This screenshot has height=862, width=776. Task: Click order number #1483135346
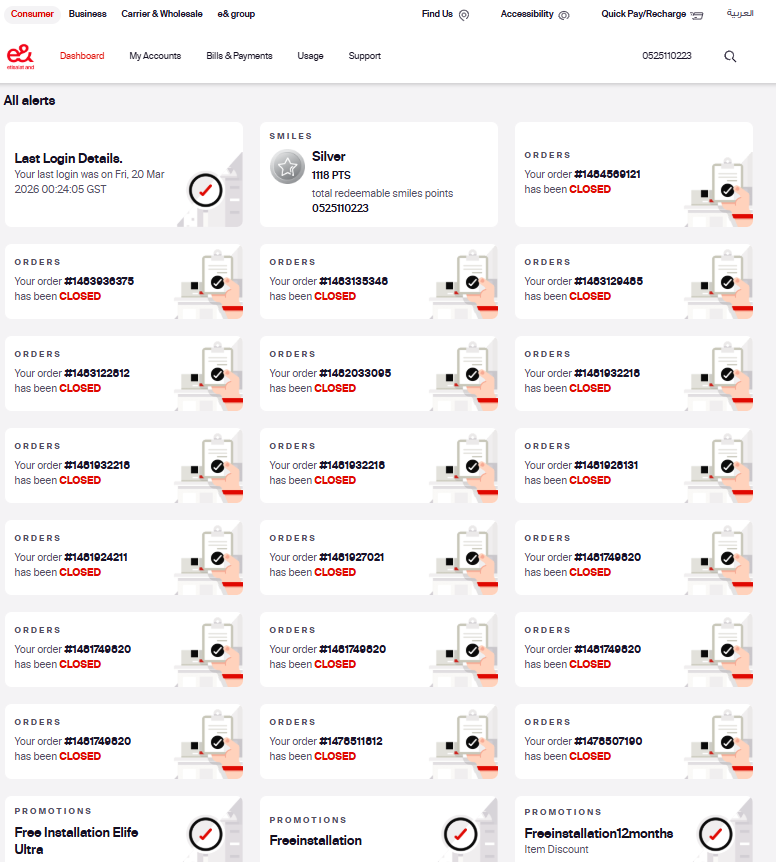point(353,281)
